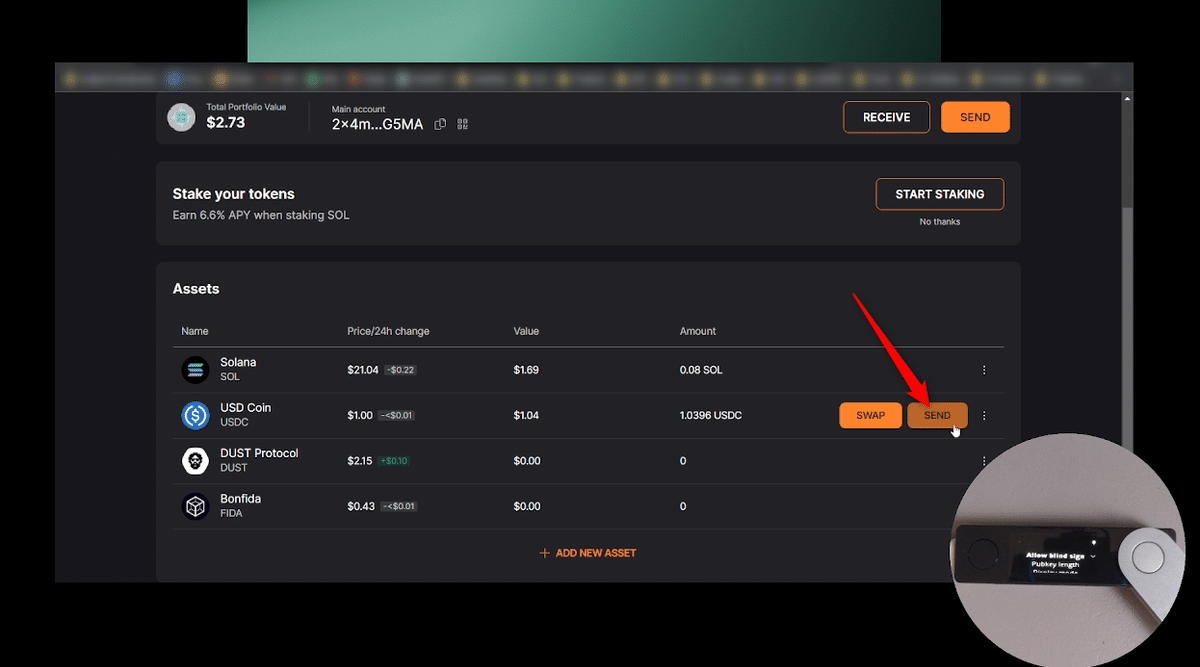Image resolution: width=1200 pixels, height=667 pixels.
Task: Click the RECEIVE button
Action: click(x=887, y=117)
